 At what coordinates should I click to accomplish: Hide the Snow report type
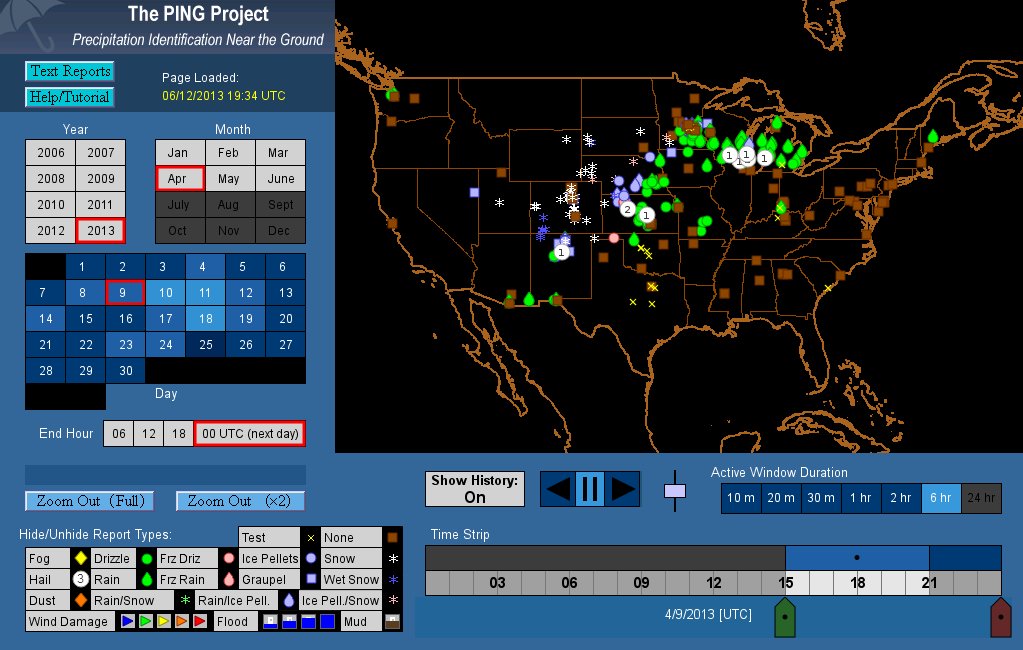[339, 559]
